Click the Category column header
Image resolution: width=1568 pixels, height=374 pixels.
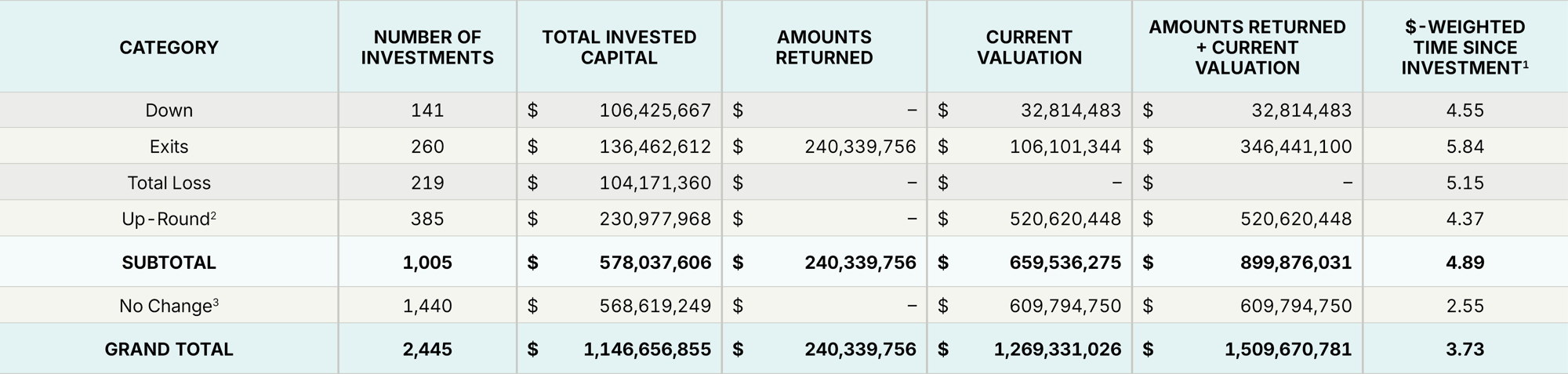pos(169,48)
